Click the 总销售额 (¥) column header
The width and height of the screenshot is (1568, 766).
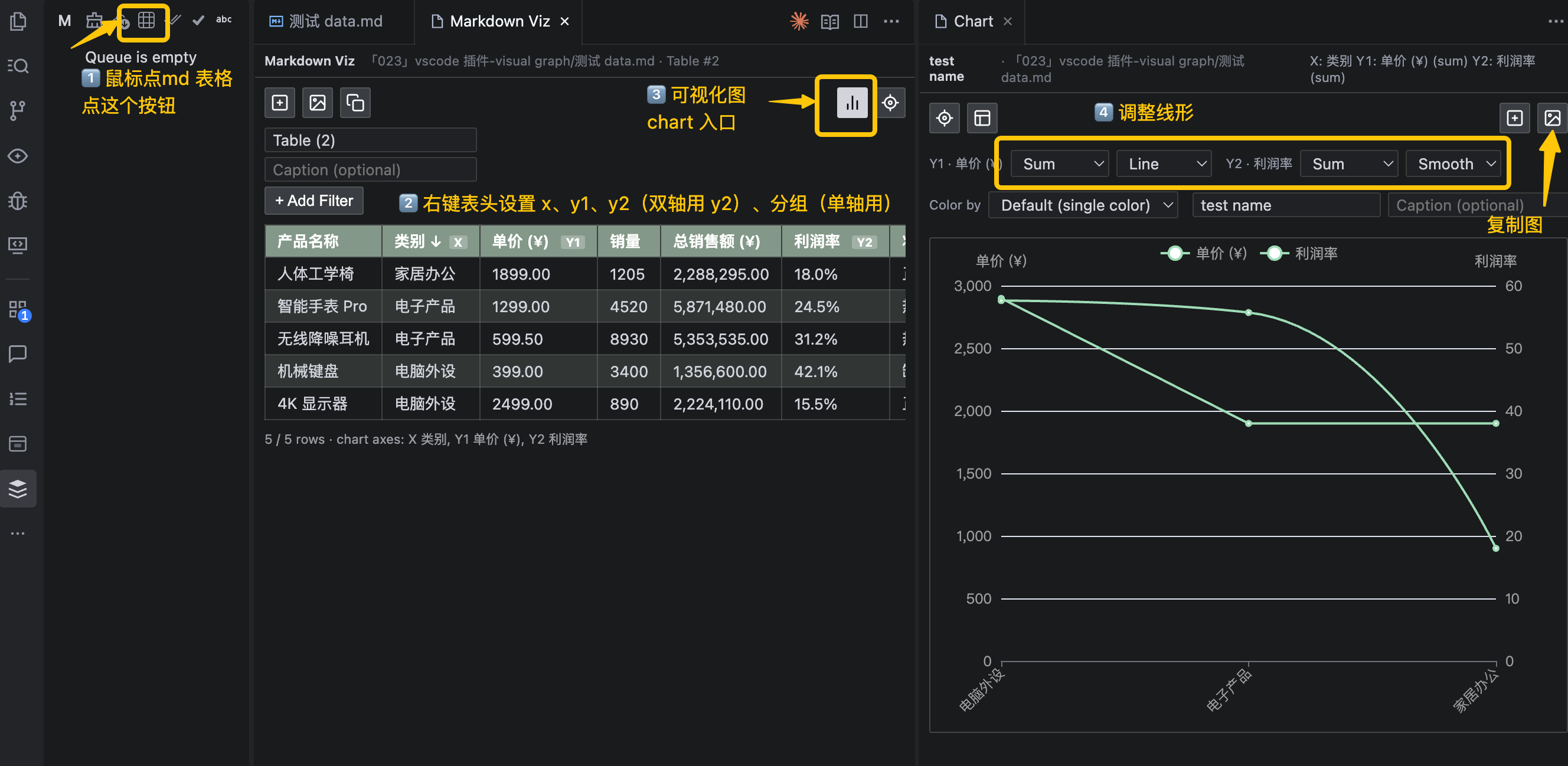[x=720, y=241]
